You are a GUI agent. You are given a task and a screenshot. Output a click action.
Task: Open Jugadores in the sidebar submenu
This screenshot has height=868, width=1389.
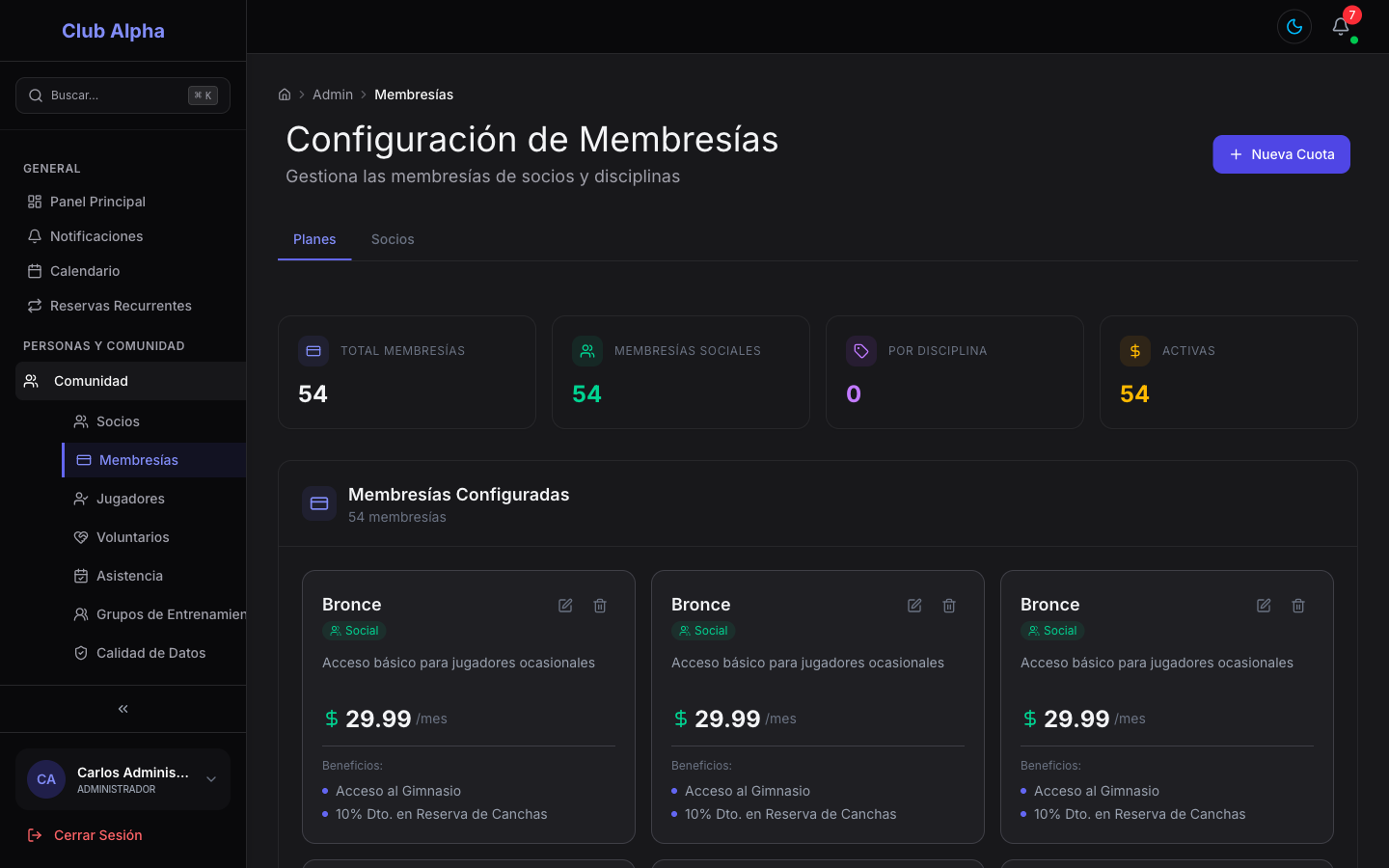153,499
